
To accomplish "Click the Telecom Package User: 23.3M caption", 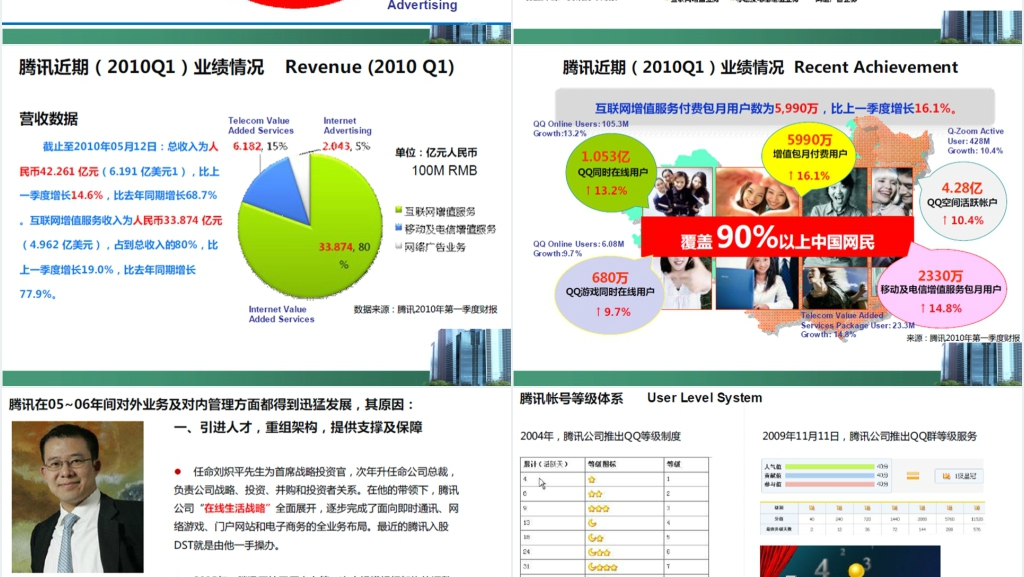I will (857, 325).
